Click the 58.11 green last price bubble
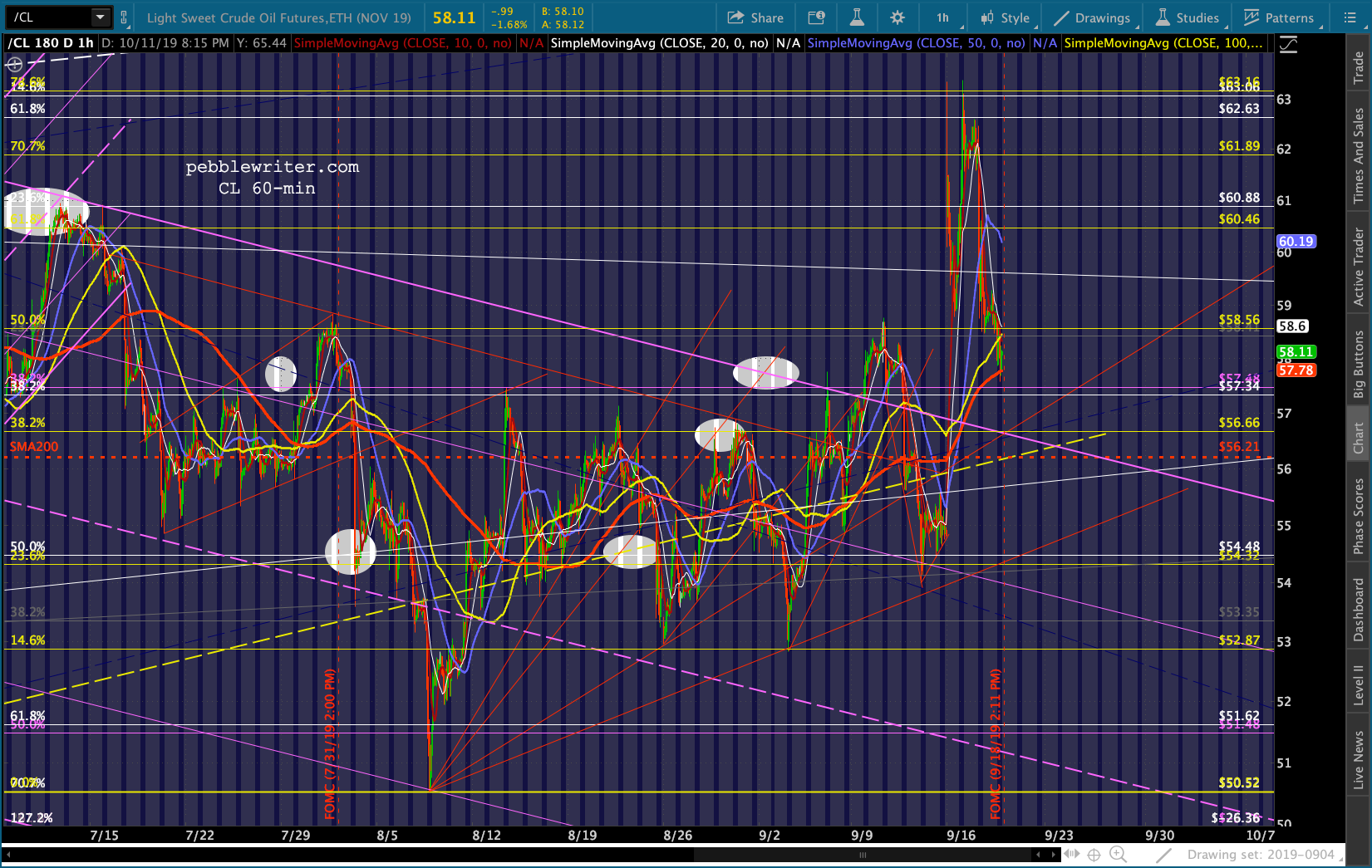This screenshot has height=868, width=1372. [x=1296, y=352]
